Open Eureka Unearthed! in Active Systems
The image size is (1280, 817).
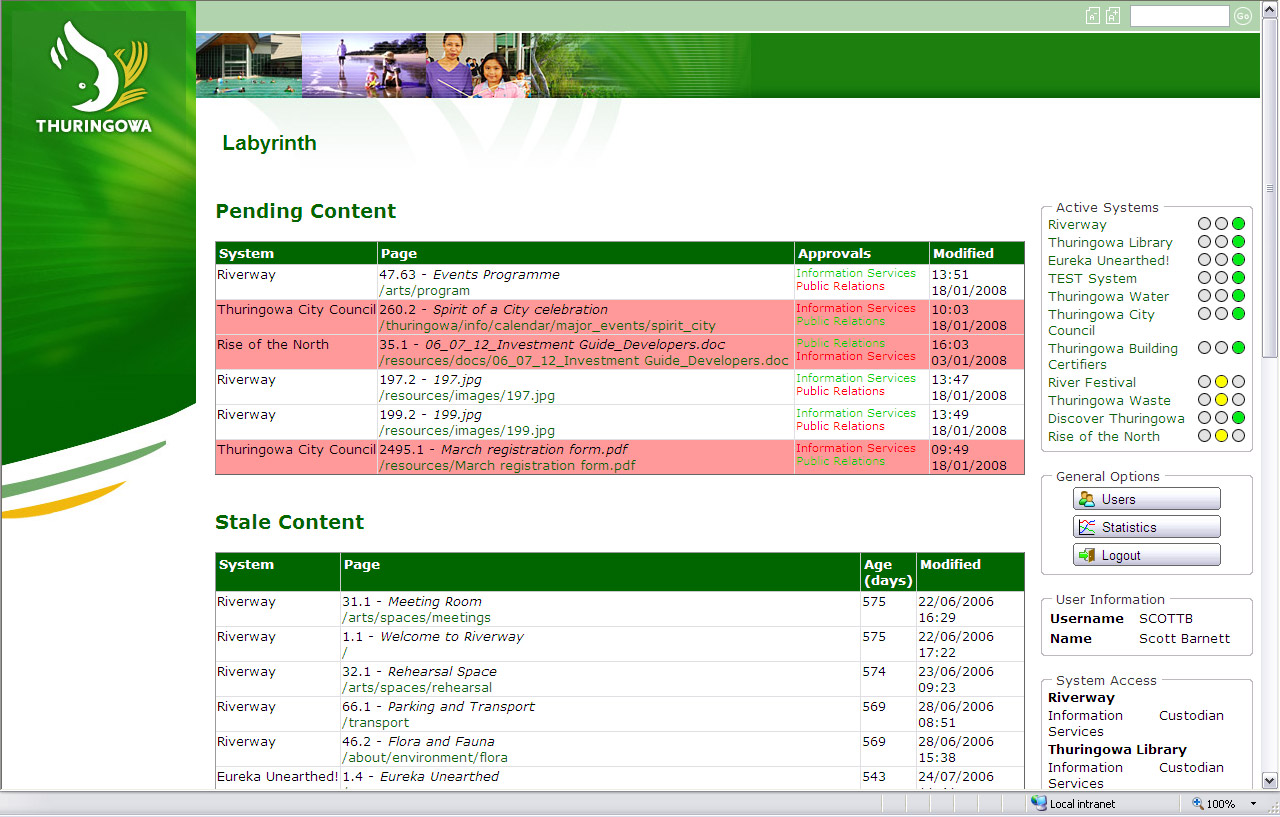point(1108,261)
